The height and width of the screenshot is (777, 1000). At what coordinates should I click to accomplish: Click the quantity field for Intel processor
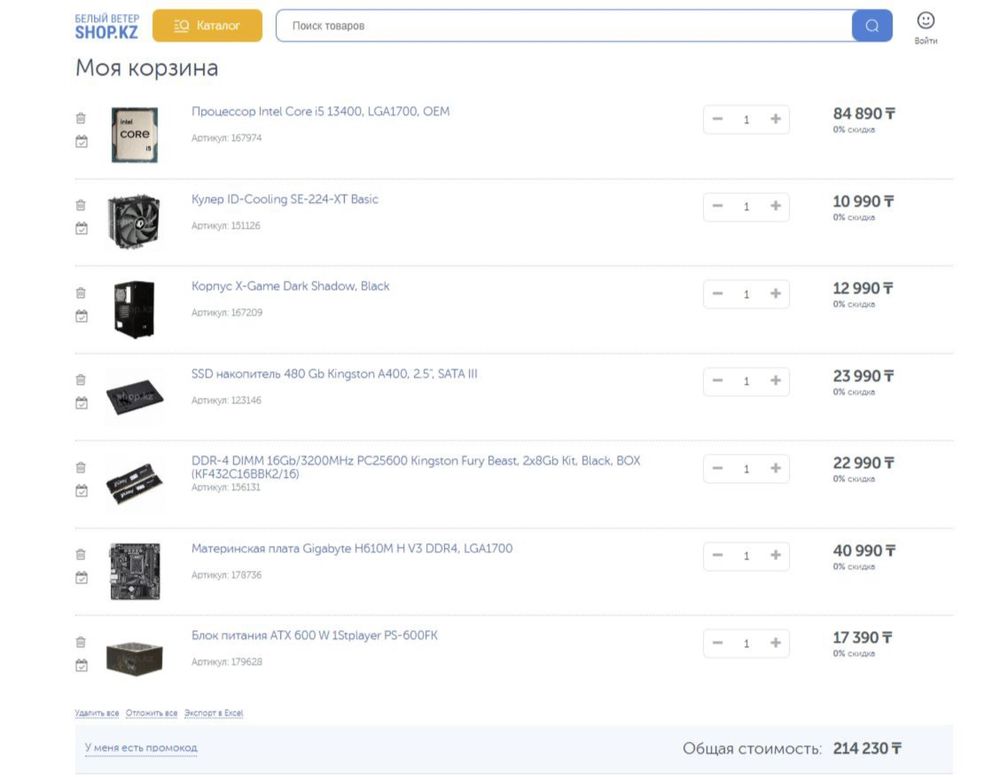point(746,119)
